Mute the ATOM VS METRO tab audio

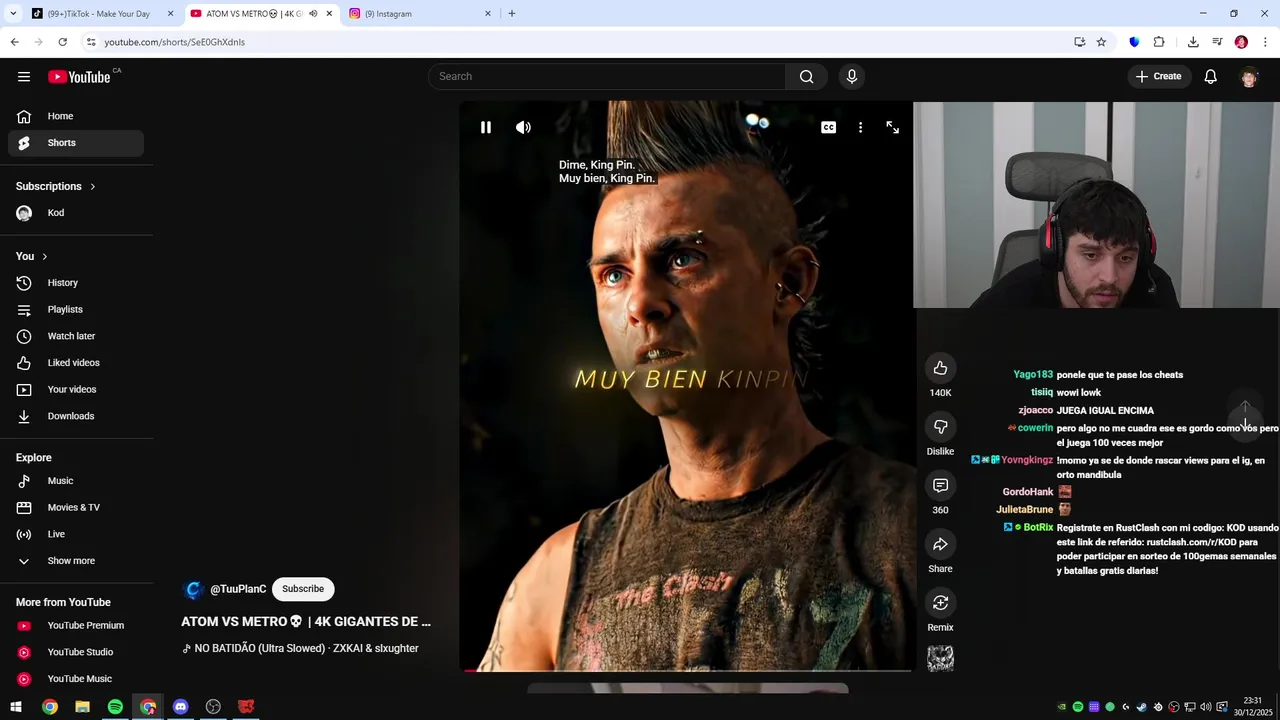click(x=313, y=14)
